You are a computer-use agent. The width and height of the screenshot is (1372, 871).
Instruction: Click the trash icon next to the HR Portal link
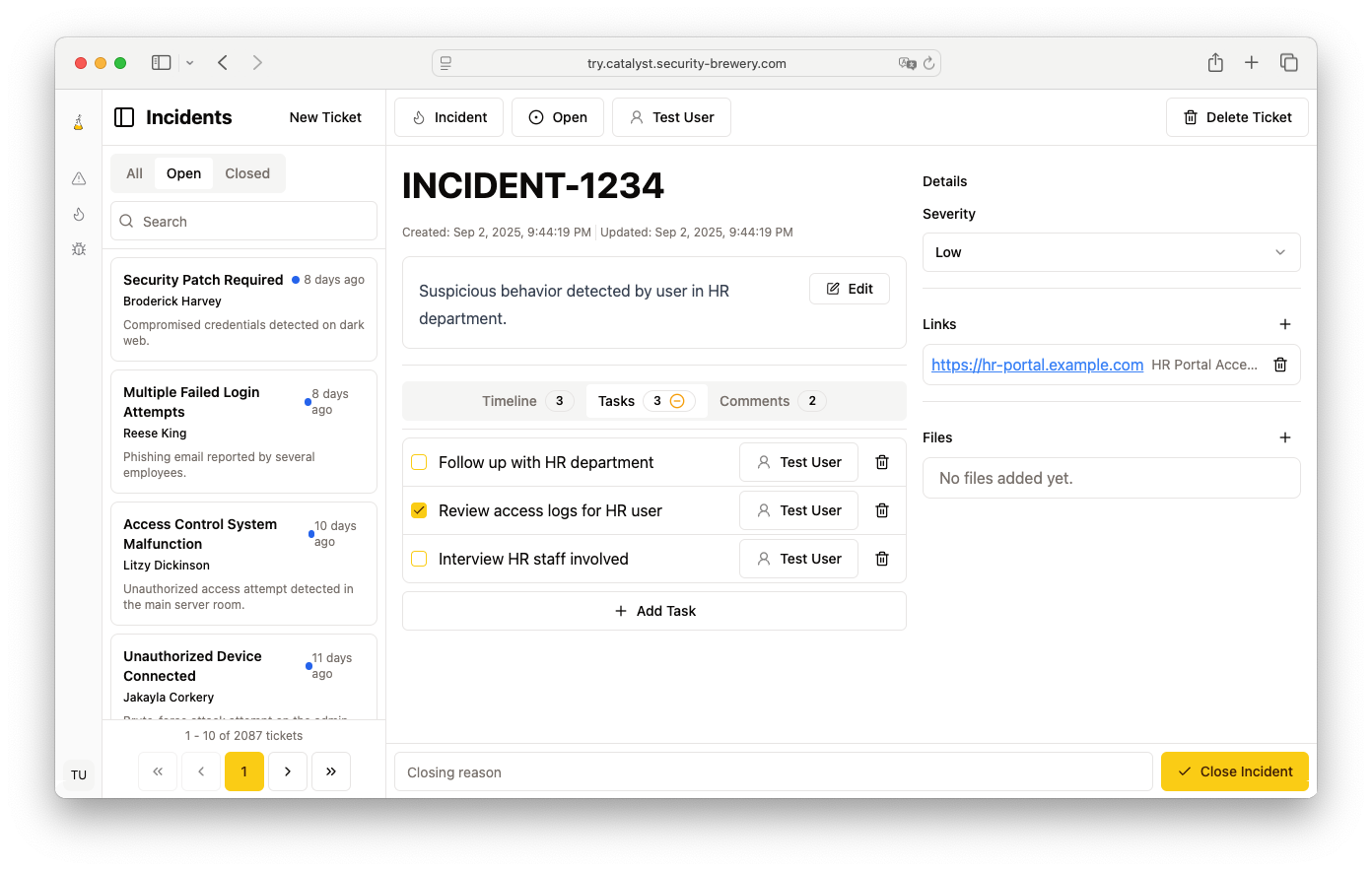tap(1279, 364)
